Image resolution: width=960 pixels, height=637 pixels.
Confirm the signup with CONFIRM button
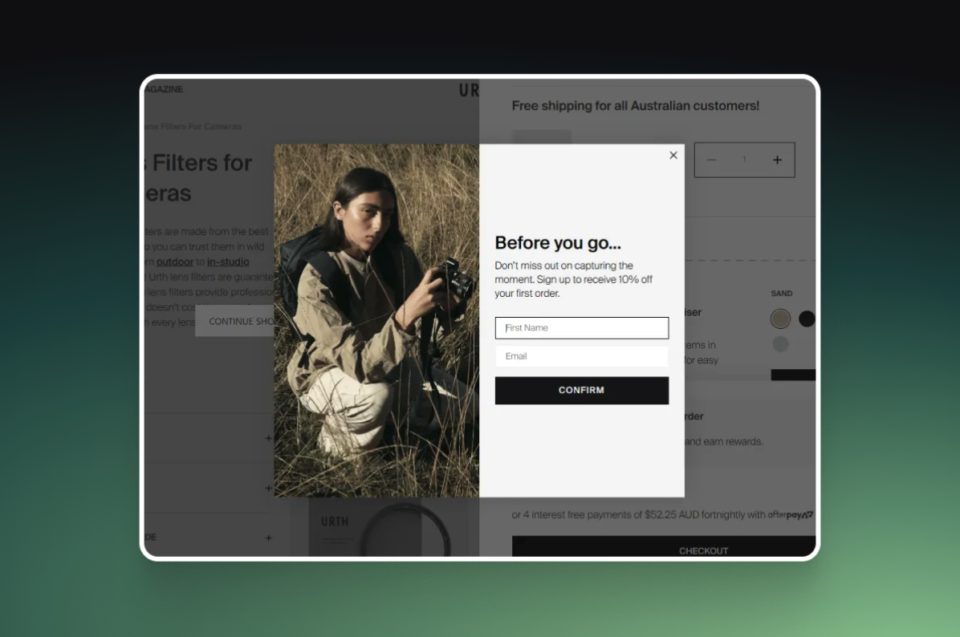point(582,390)
